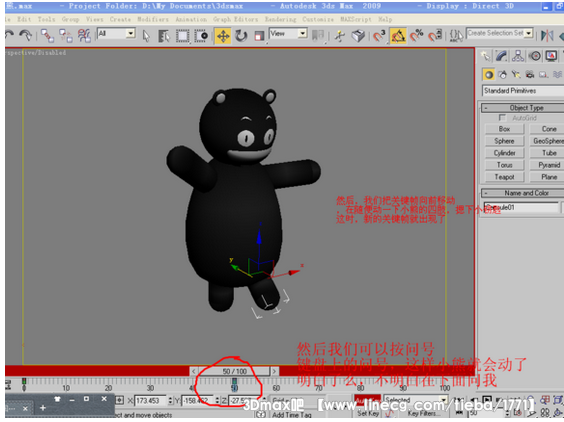The image size is (564, 422).
Task: Open the 'All' selection filter dropdown
Action: [x=116, y=34]
